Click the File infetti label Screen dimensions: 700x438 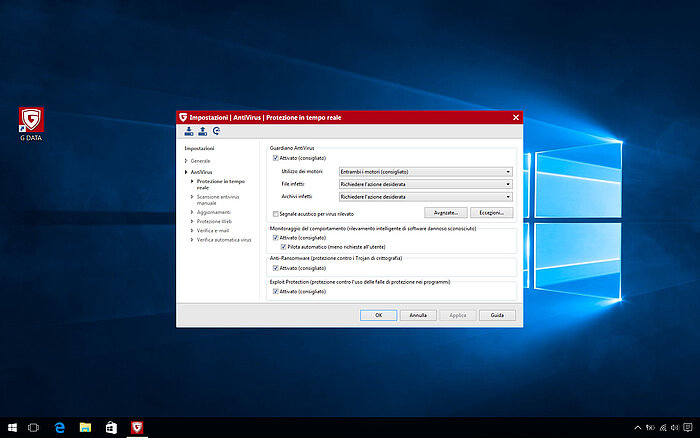pos(293,184)
